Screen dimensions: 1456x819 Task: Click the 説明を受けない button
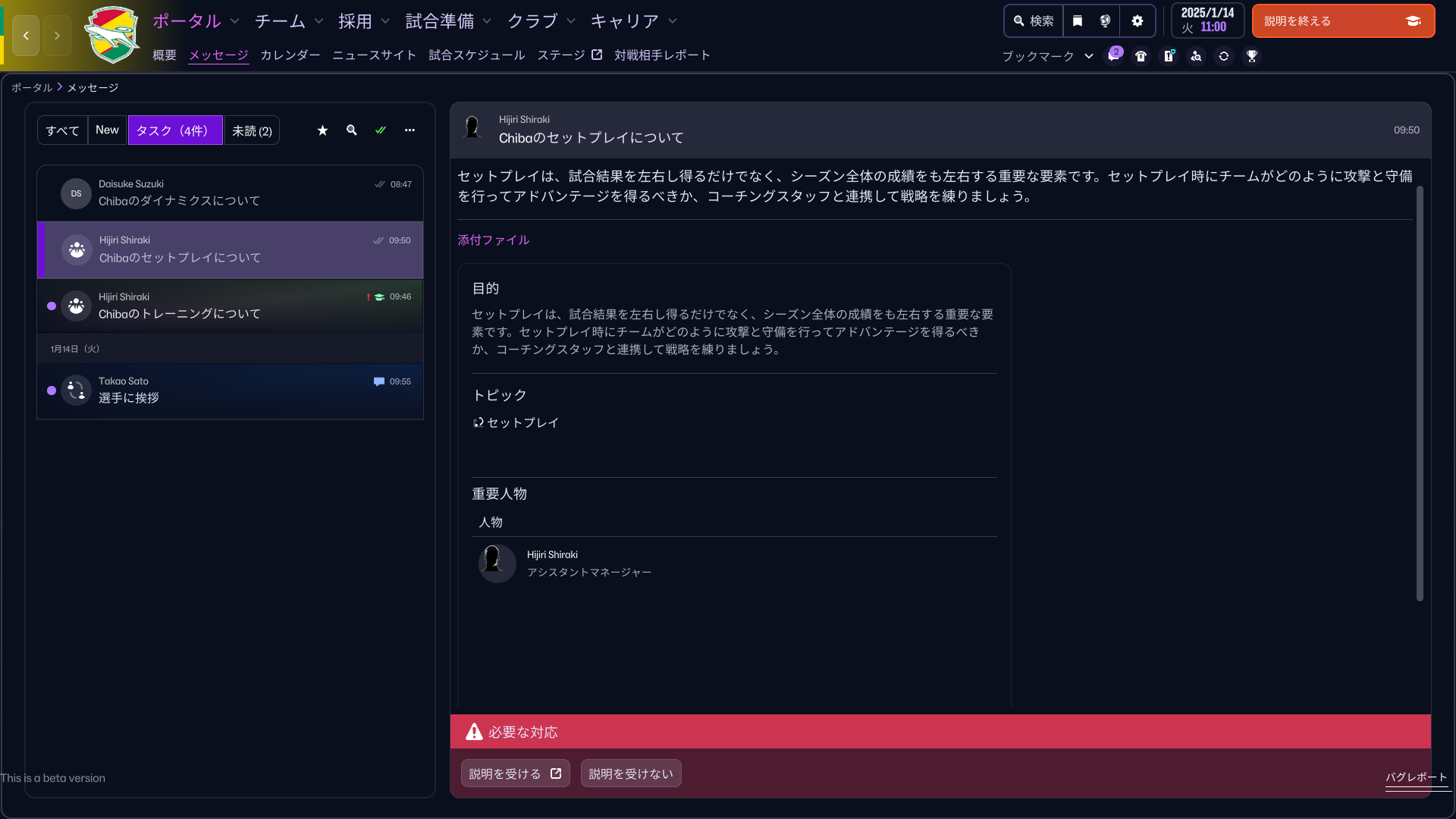click(x=631, y=773)
